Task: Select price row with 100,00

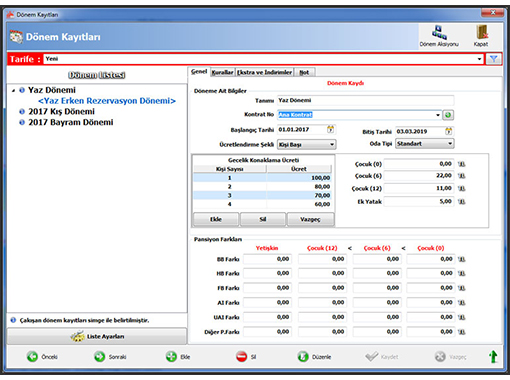Action: coord(263,178)
